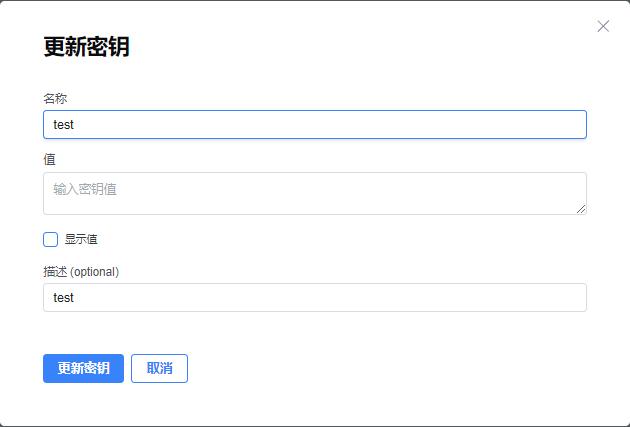Click the 显示值 label text
The width and height of the screenshot is (630, 427).
tap(81, 239)
